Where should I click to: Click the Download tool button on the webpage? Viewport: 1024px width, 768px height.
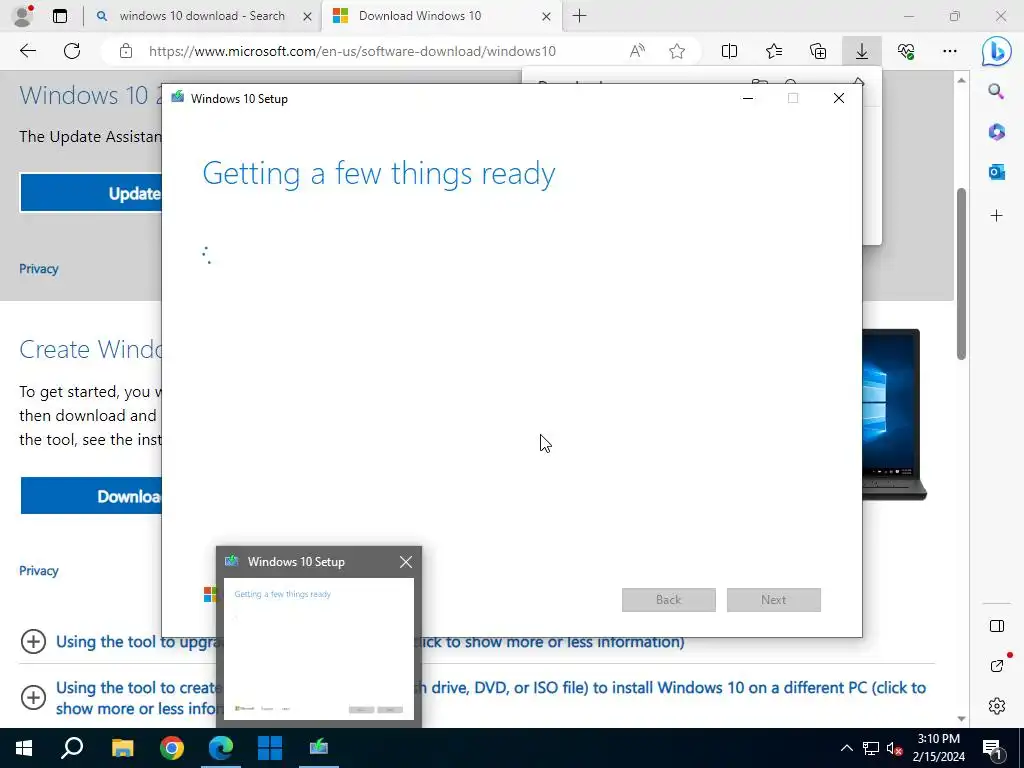coord(91,496)
